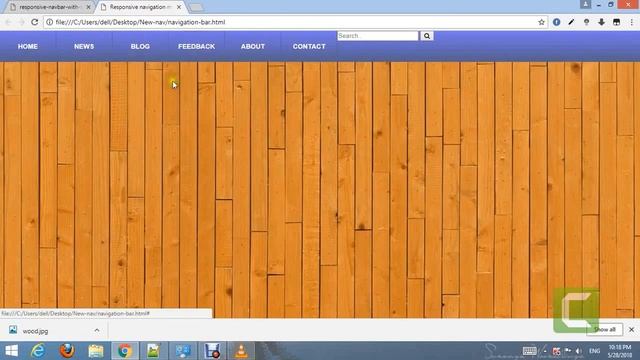Show site info icon in address bar
The image size is (640, 360).
click(x=49, y=22)
